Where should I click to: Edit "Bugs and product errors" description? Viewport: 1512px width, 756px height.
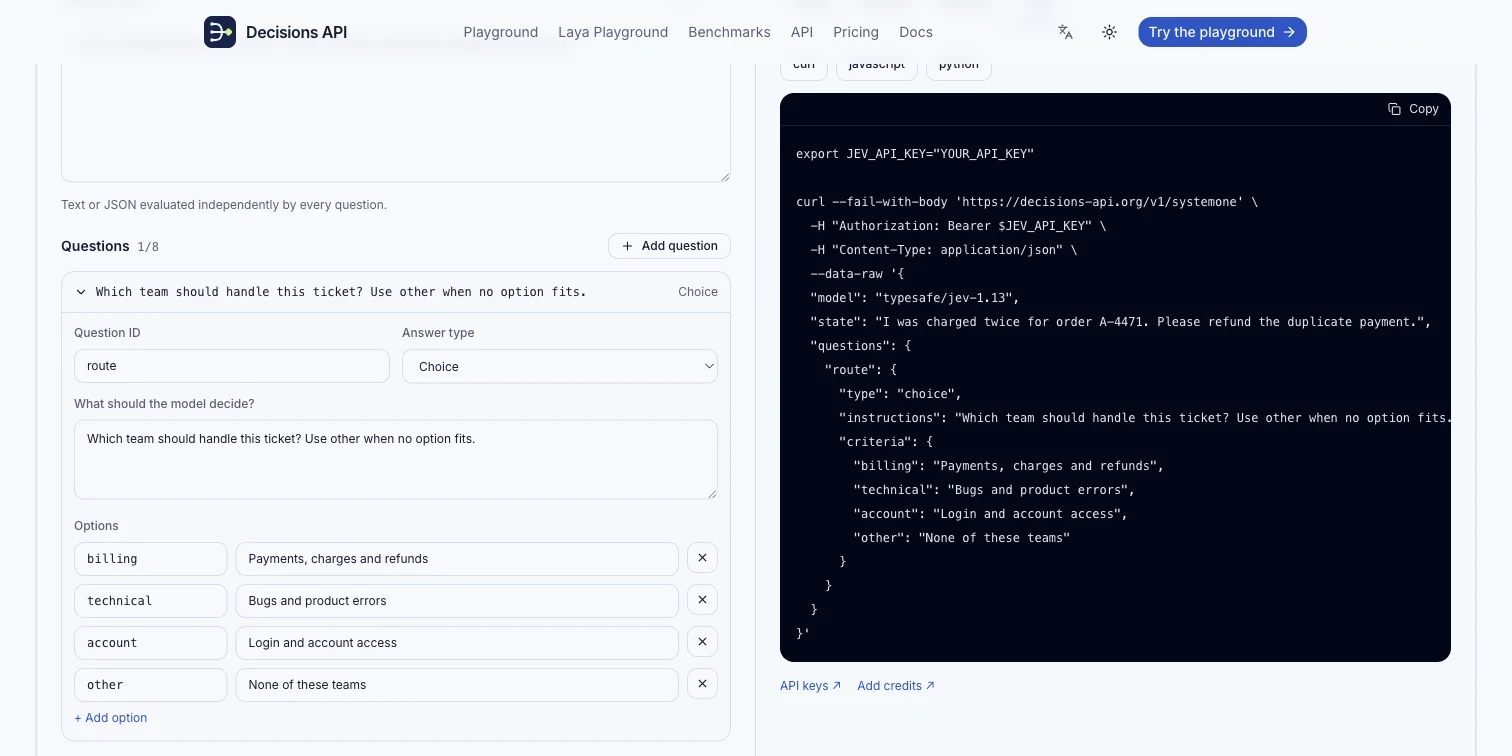457,601
